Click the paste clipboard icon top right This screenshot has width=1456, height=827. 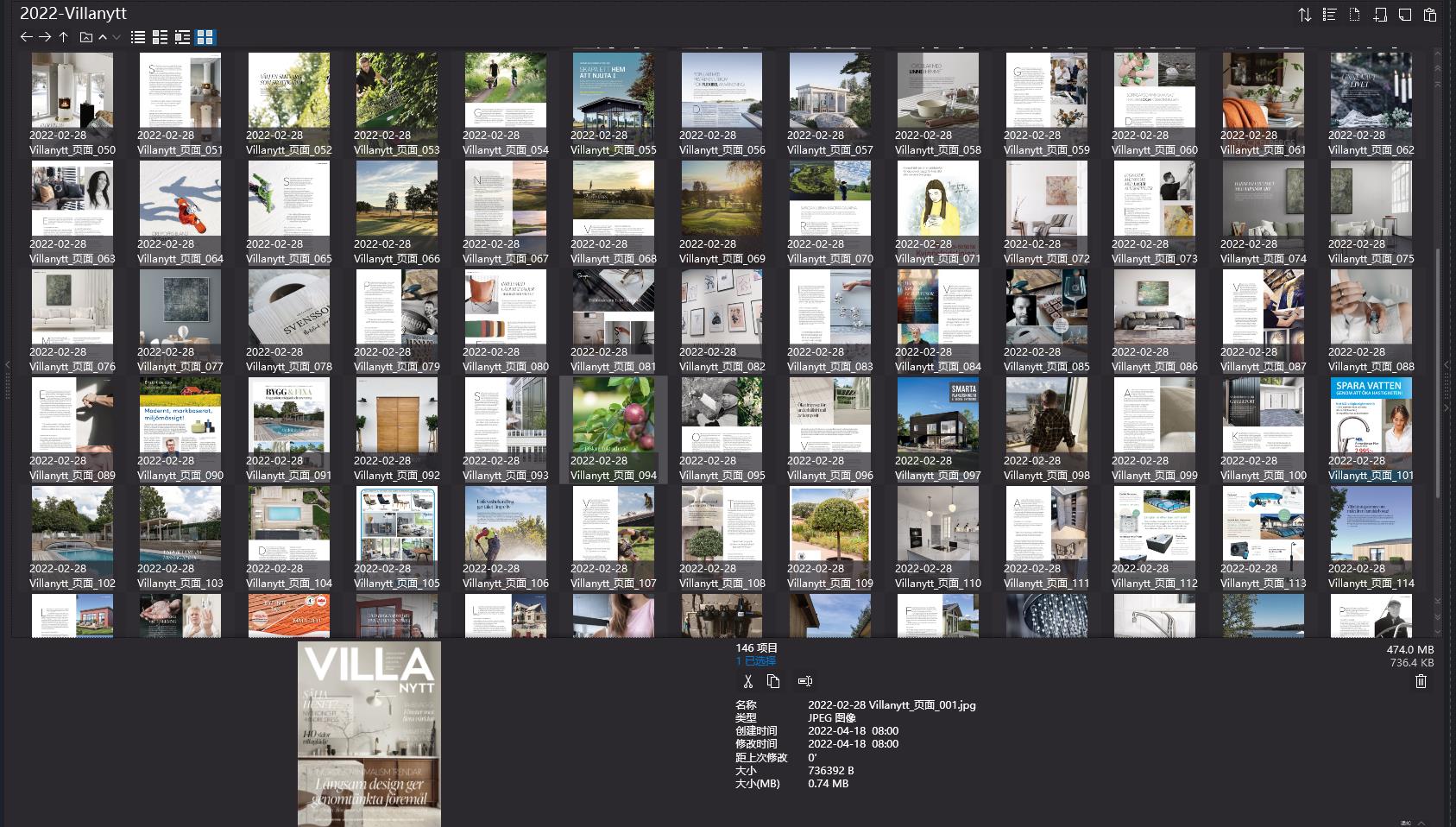[x=1430, y=15]
